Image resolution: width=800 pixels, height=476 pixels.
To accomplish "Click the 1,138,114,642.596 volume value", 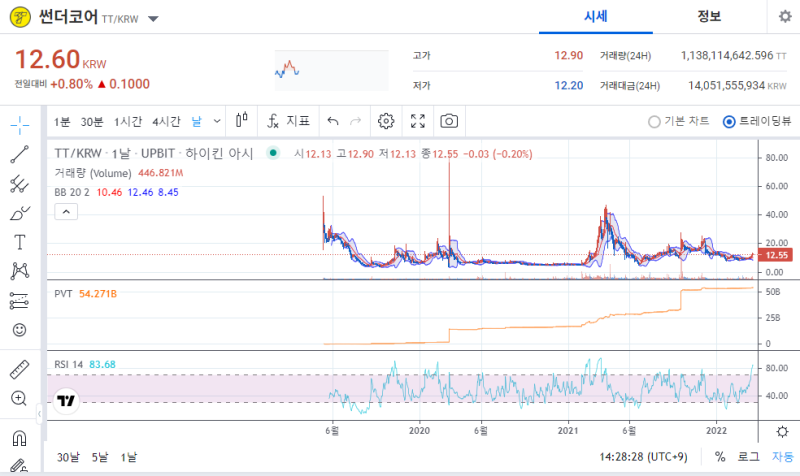I will coord(727,55).
